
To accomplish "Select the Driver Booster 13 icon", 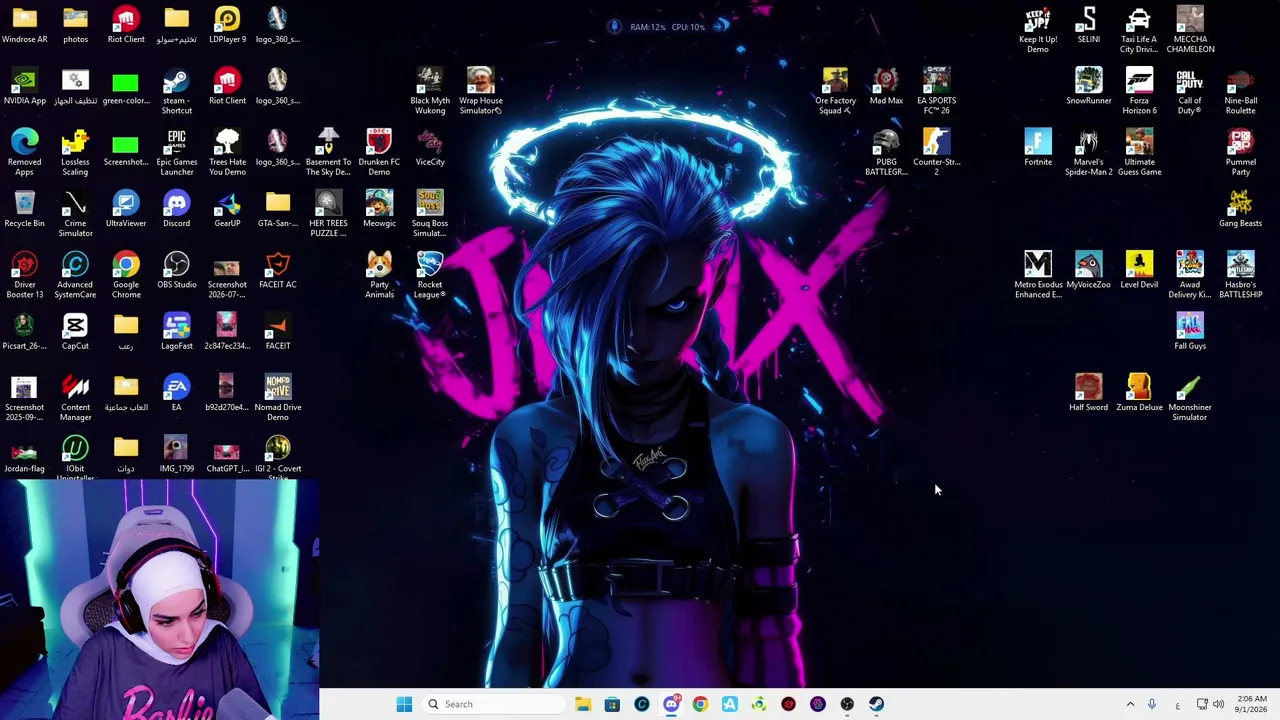I will [24, 276].
